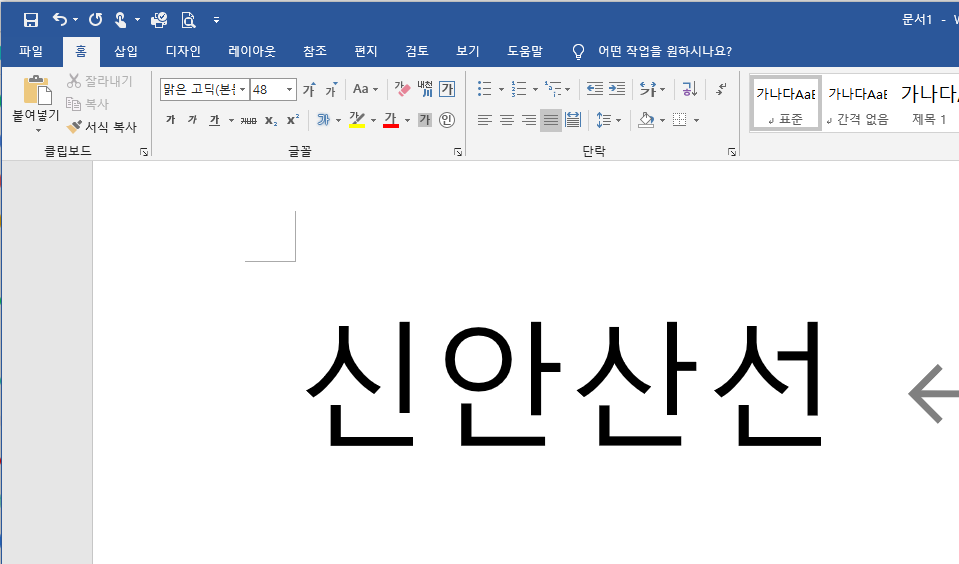Viewport: 959px width, 564px height.
Task: Open the phonetic guide (내천) icon
Action: point(425,89)
